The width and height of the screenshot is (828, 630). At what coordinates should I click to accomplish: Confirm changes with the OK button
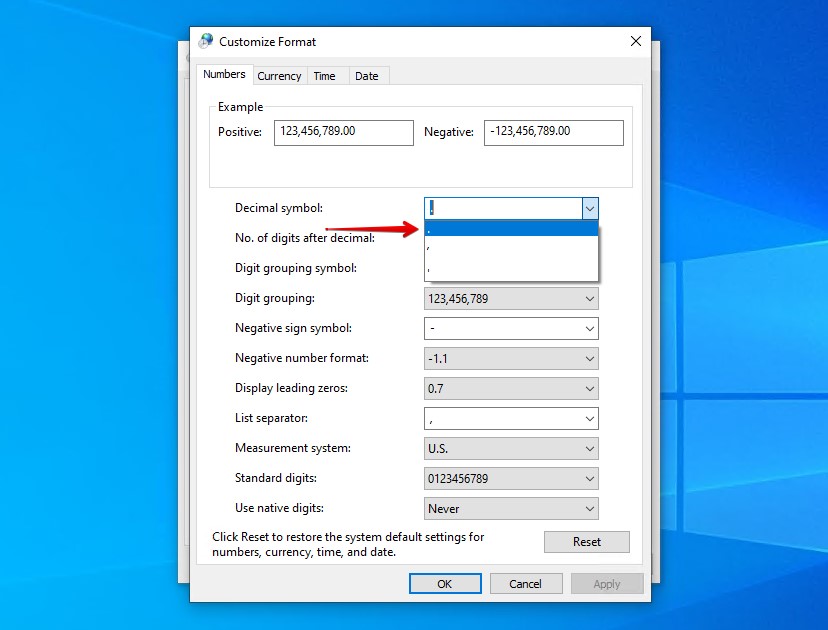click(445, 584)
